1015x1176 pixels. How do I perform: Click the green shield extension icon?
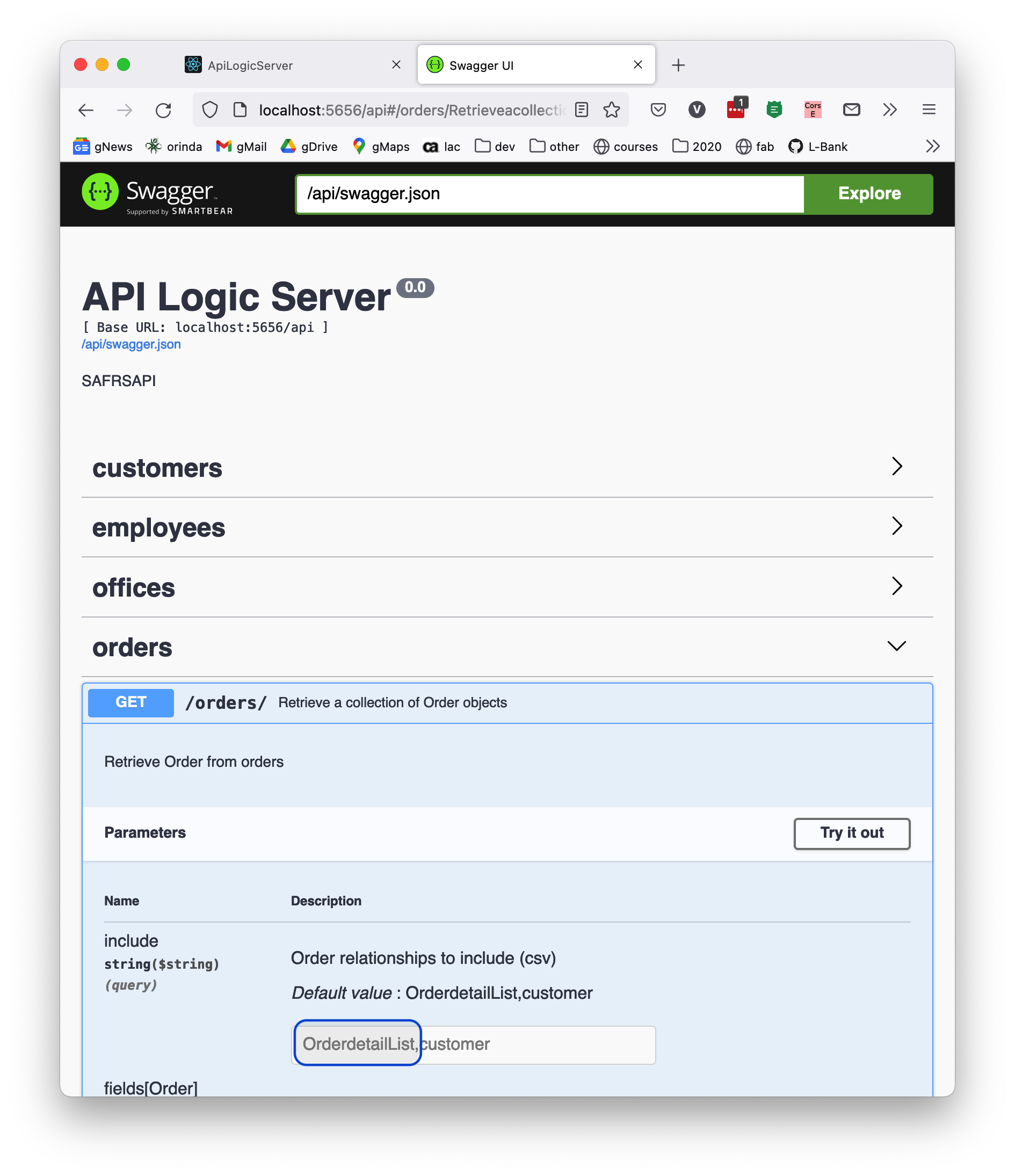774,110
